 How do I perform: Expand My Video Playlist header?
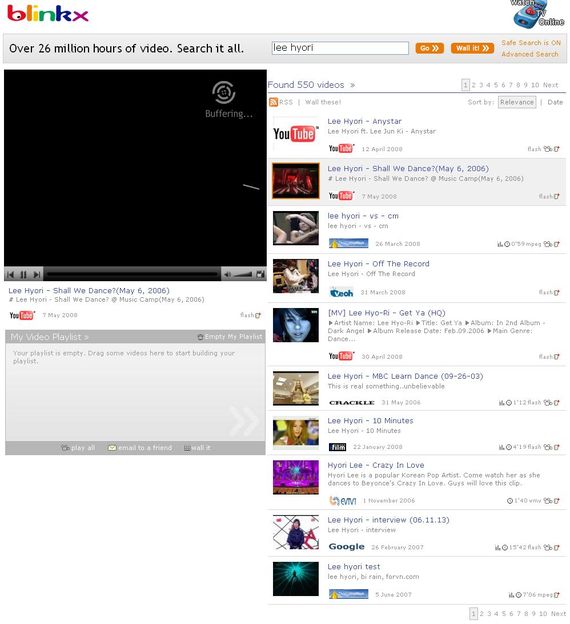[x=49, y=337]
